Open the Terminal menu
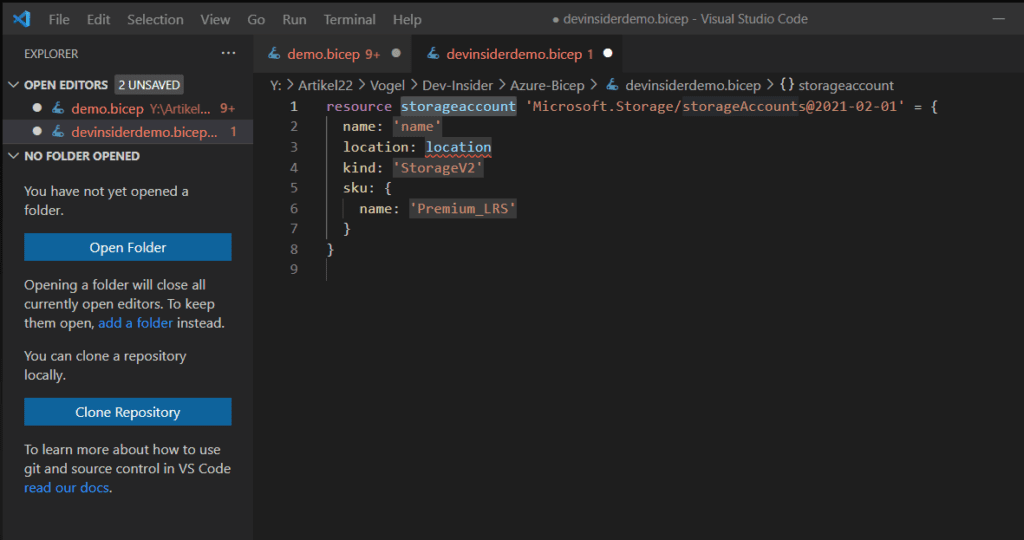Image resolution: width=1024 pixels, height=540 pixels. click(349, 20)
